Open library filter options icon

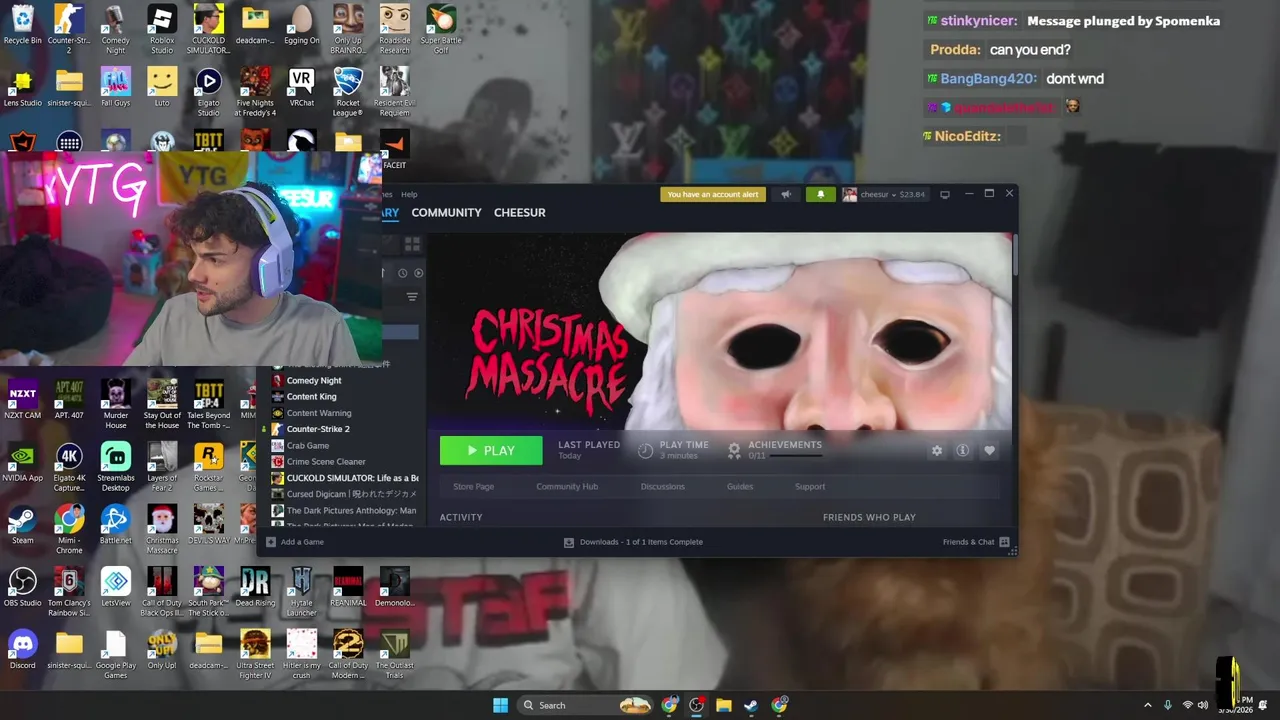pyautogui.click(x=412, y=297)
